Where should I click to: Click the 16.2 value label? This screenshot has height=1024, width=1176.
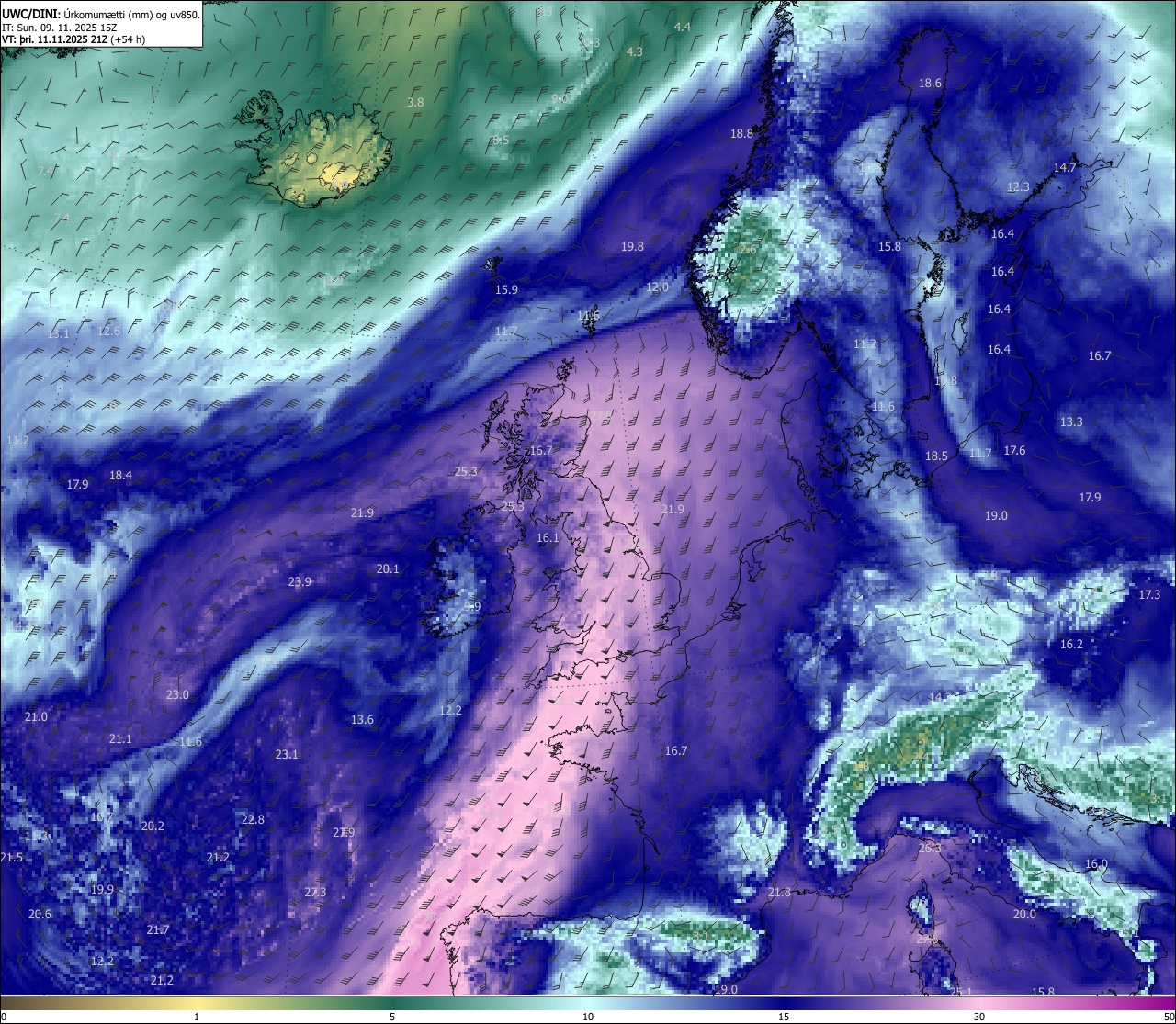[1071, 645]
